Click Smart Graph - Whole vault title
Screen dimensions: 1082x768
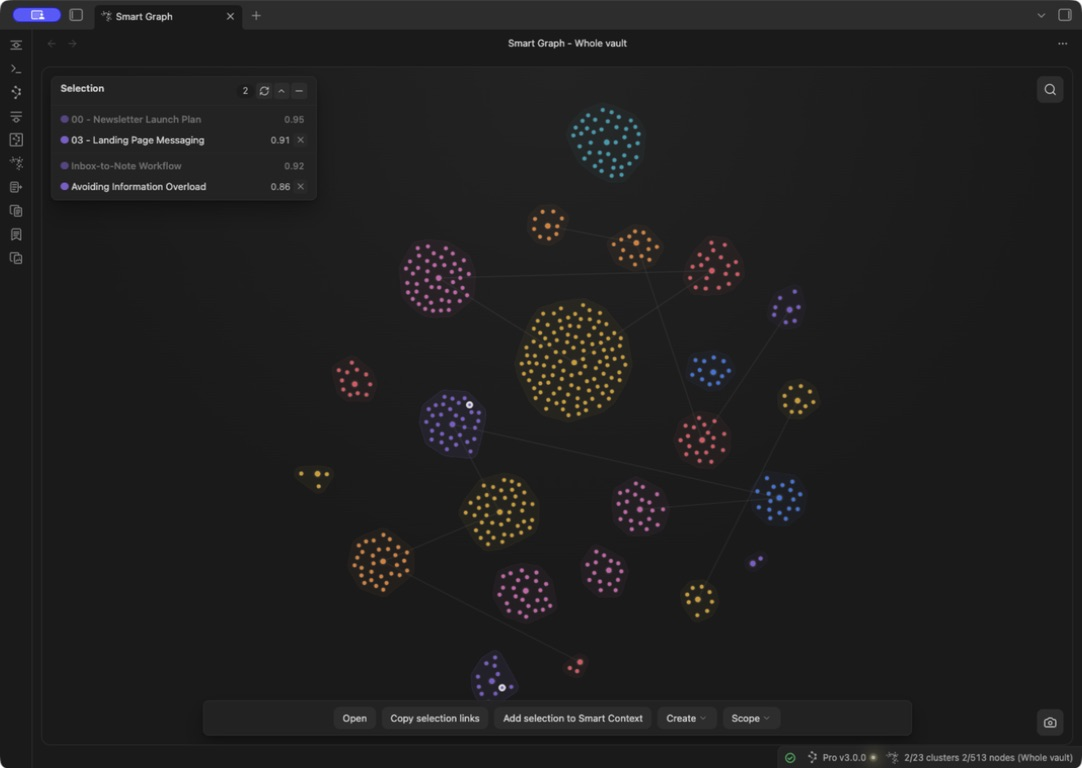click(x=567, y=43)
